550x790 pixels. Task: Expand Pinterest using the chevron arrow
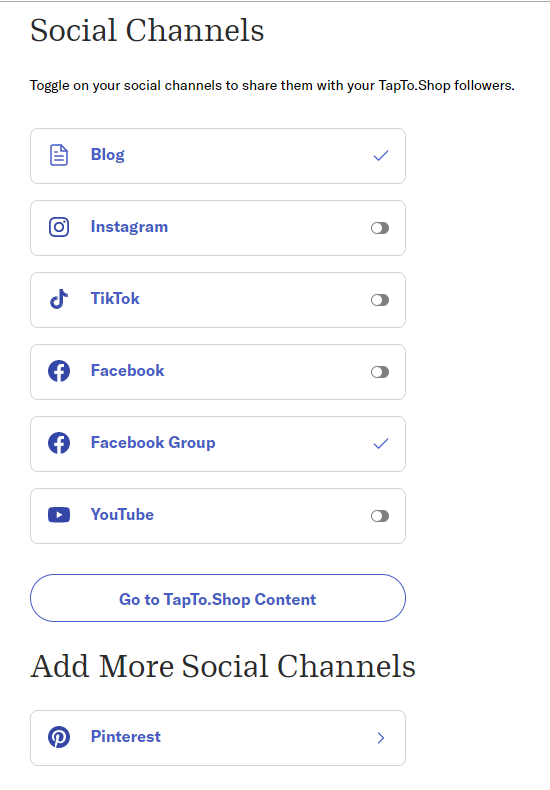pyautogui.click(x=381, y=738)
